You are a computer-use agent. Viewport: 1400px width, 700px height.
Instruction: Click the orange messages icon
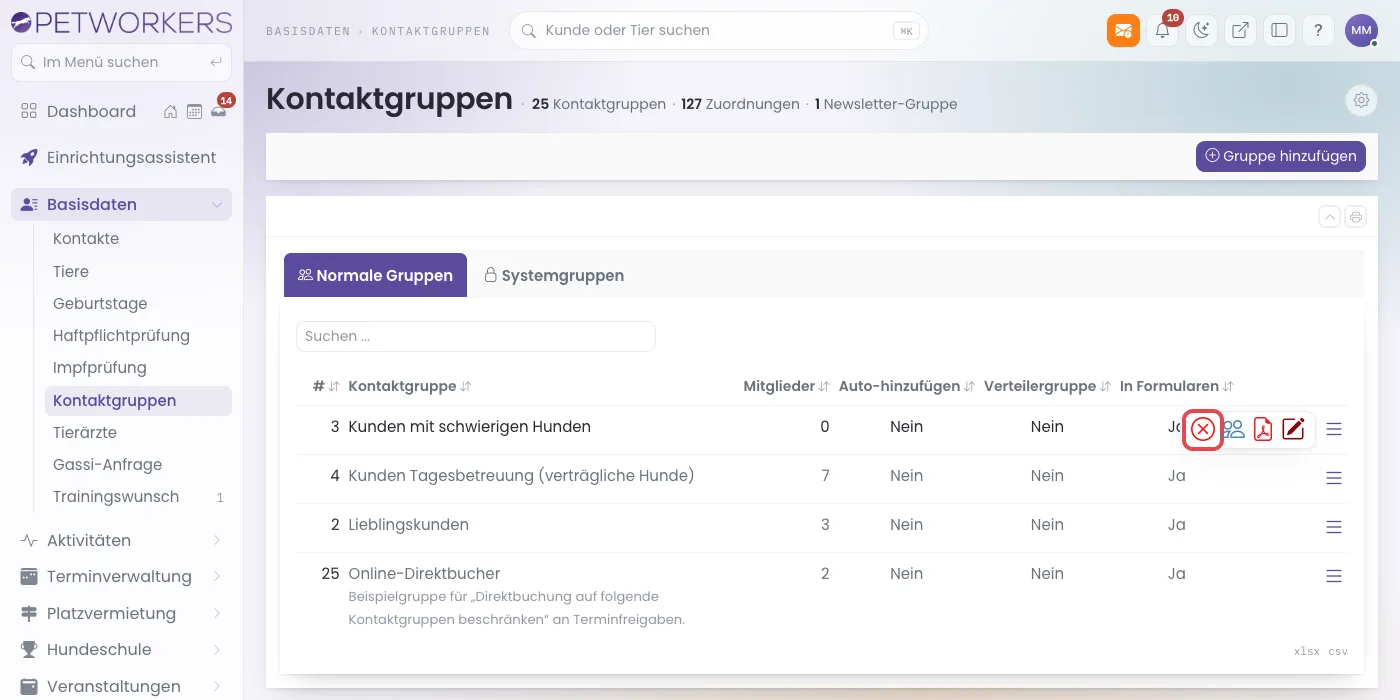tap(1123, 30)
